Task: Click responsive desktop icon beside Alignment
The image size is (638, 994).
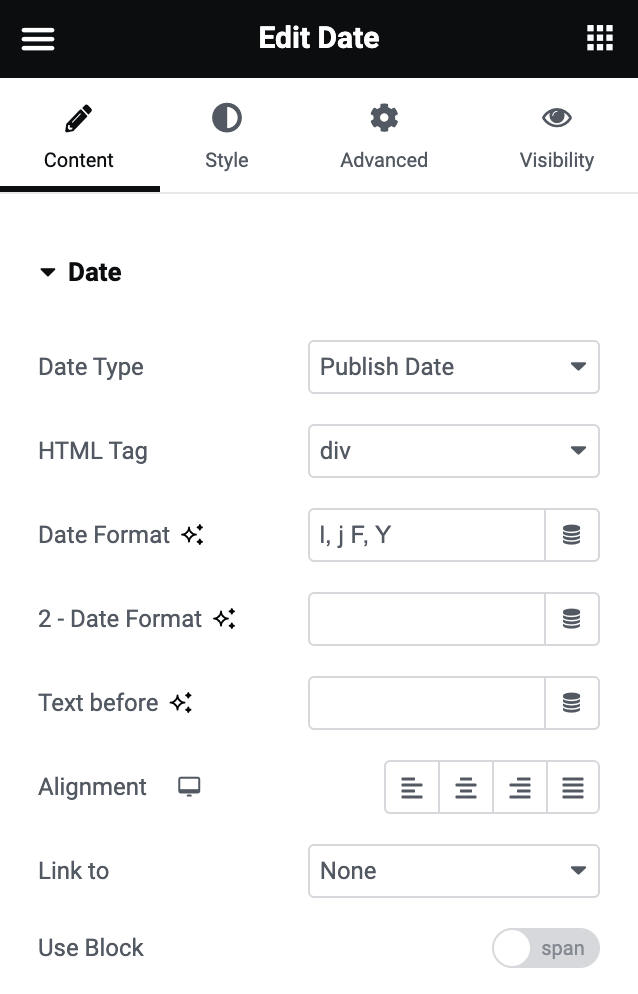Action: (x=189, y=787)
